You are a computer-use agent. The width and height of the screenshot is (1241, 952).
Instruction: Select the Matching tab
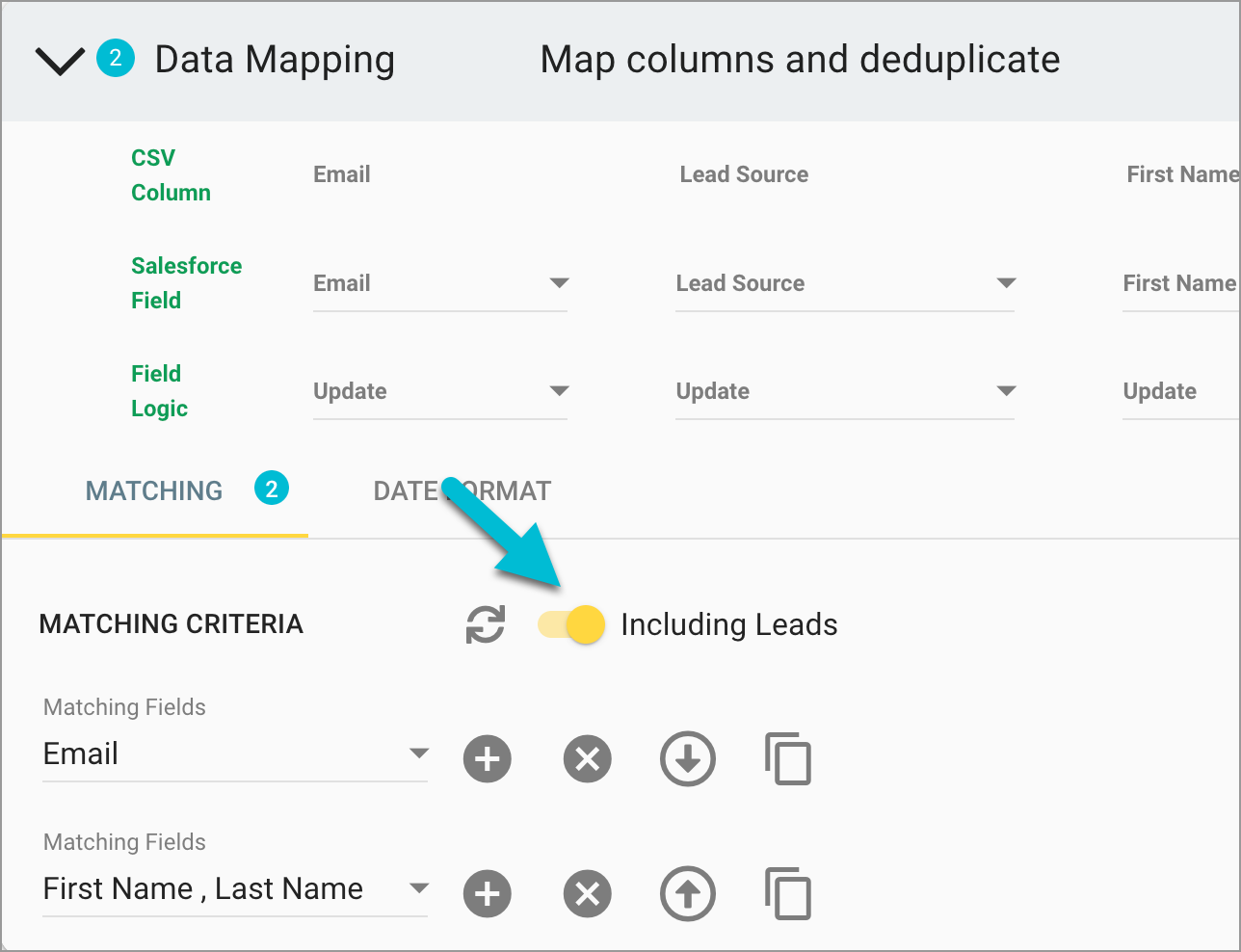tap(153, 490)
